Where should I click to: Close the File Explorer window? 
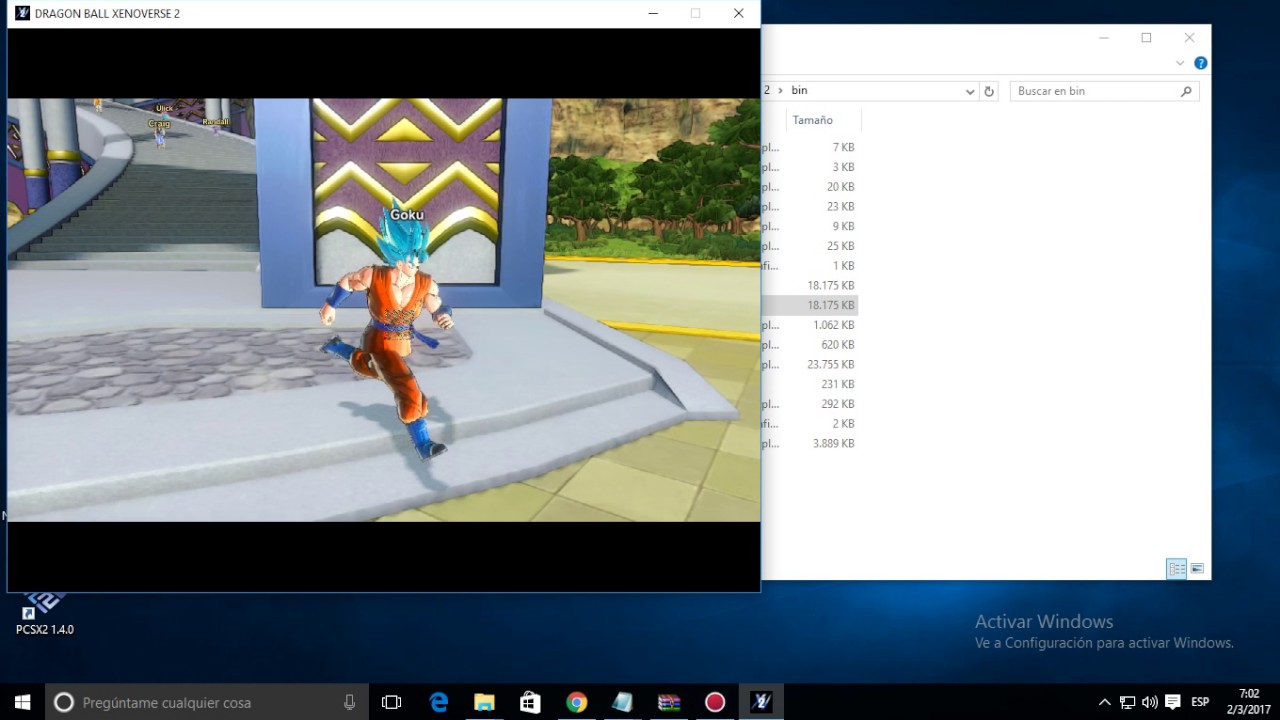click(x=1189, y=38)
